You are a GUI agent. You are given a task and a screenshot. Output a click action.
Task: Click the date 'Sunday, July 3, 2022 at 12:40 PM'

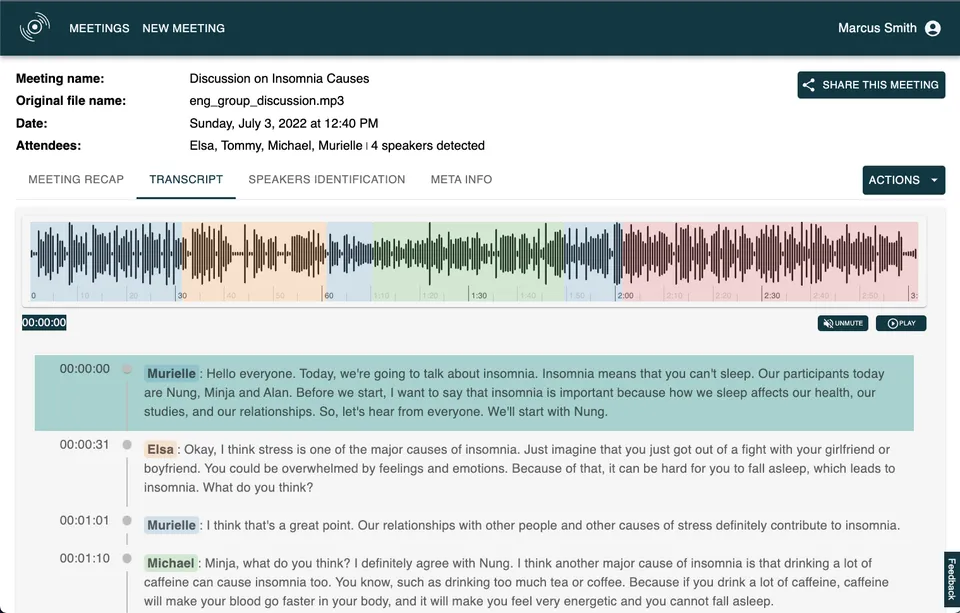pyautogui.click(x=283, y=123)
